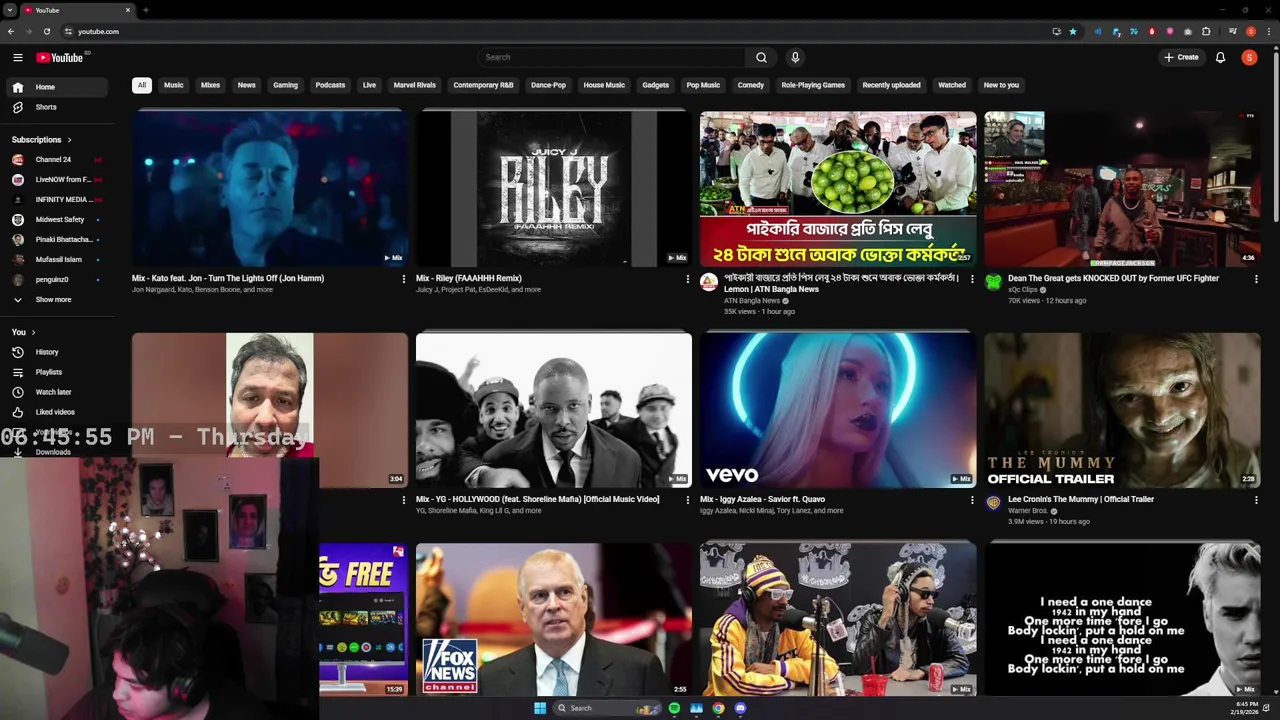The image size is (1280, 720).
Task: Click browser back arrow
Action: pyautogui.click(x=11, y=31)
